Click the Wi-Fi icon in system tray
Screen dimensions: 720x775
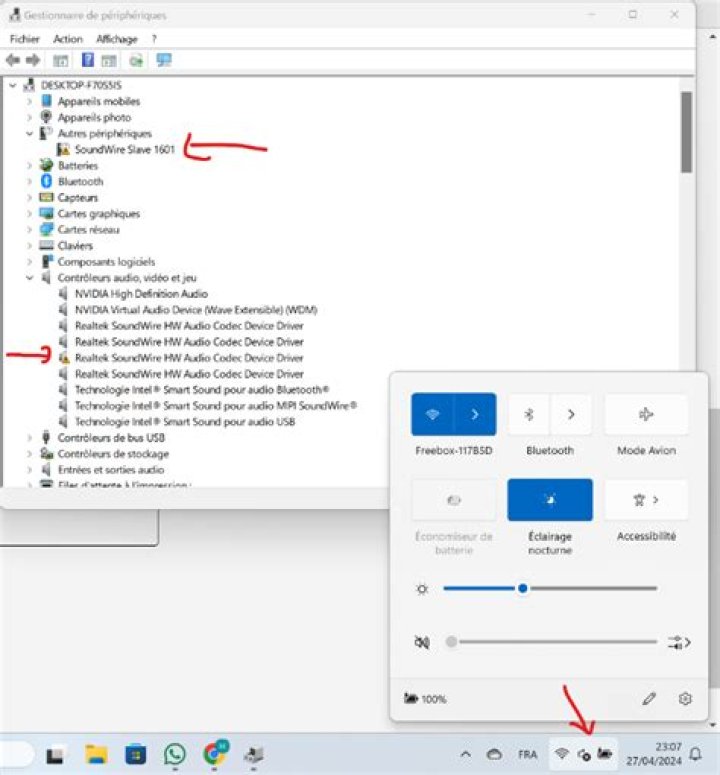coord(561,754)
